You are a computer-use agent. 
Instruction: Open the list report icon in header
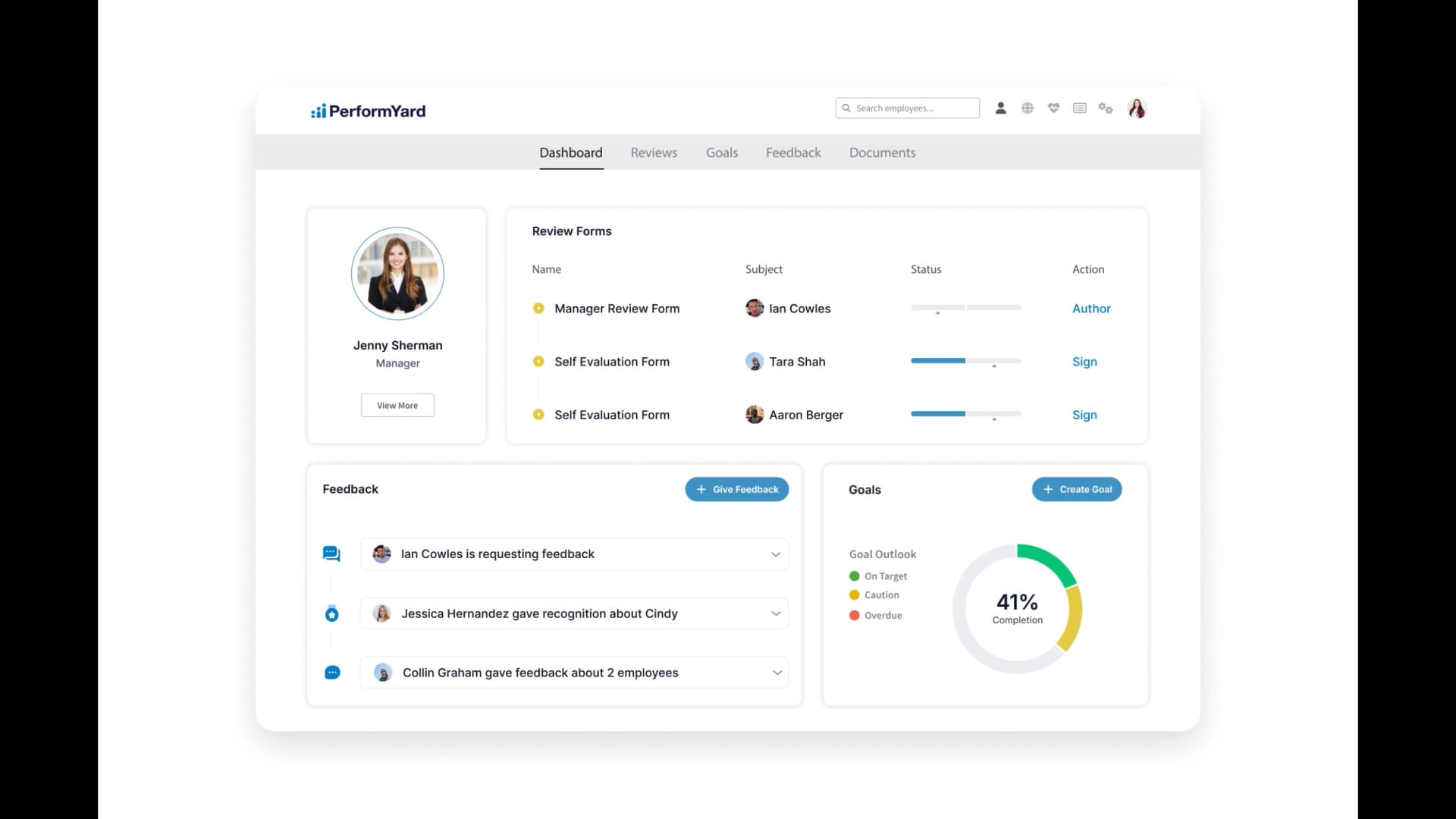(x=1079, y=108)
